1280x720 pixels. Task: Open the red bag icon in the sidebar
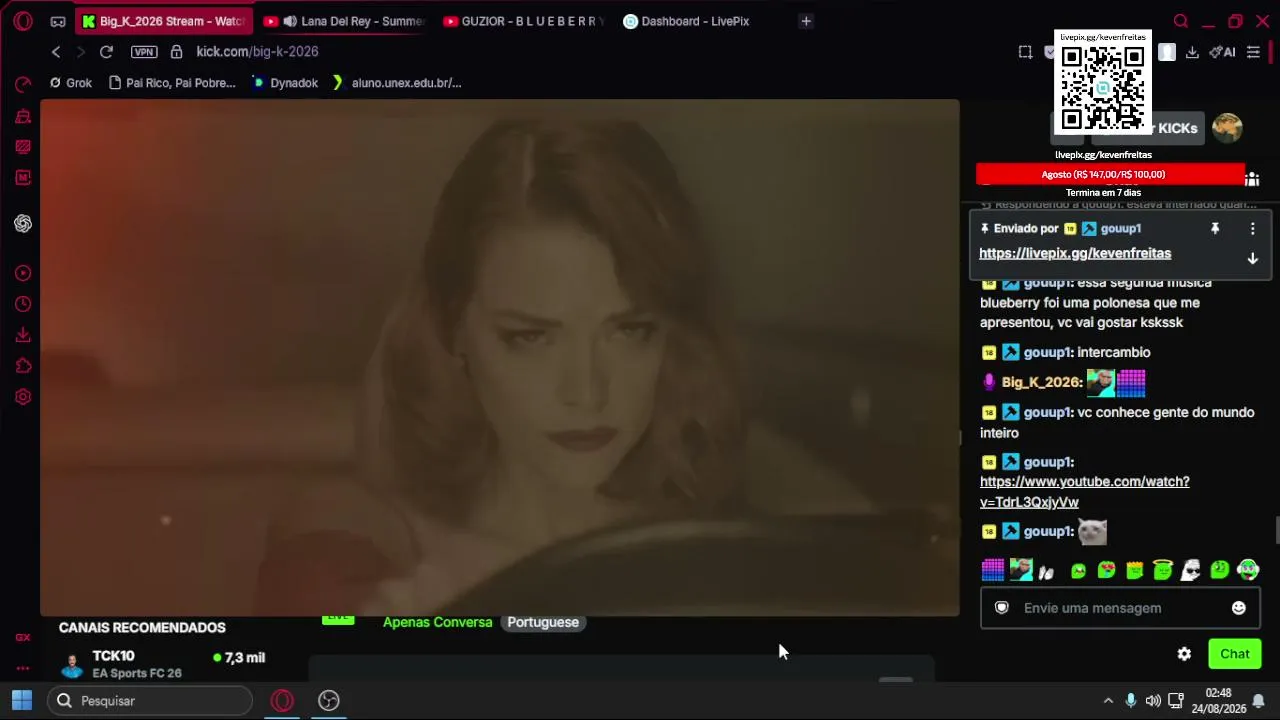click(23, 116)
